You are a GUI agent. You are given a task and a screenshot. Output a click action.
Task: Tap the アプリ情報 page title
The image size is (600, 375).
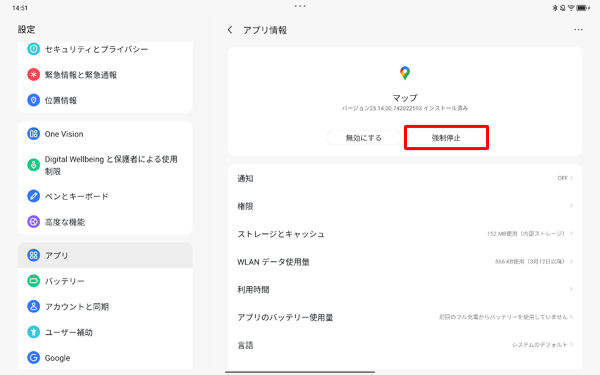(x=265, y=30)
